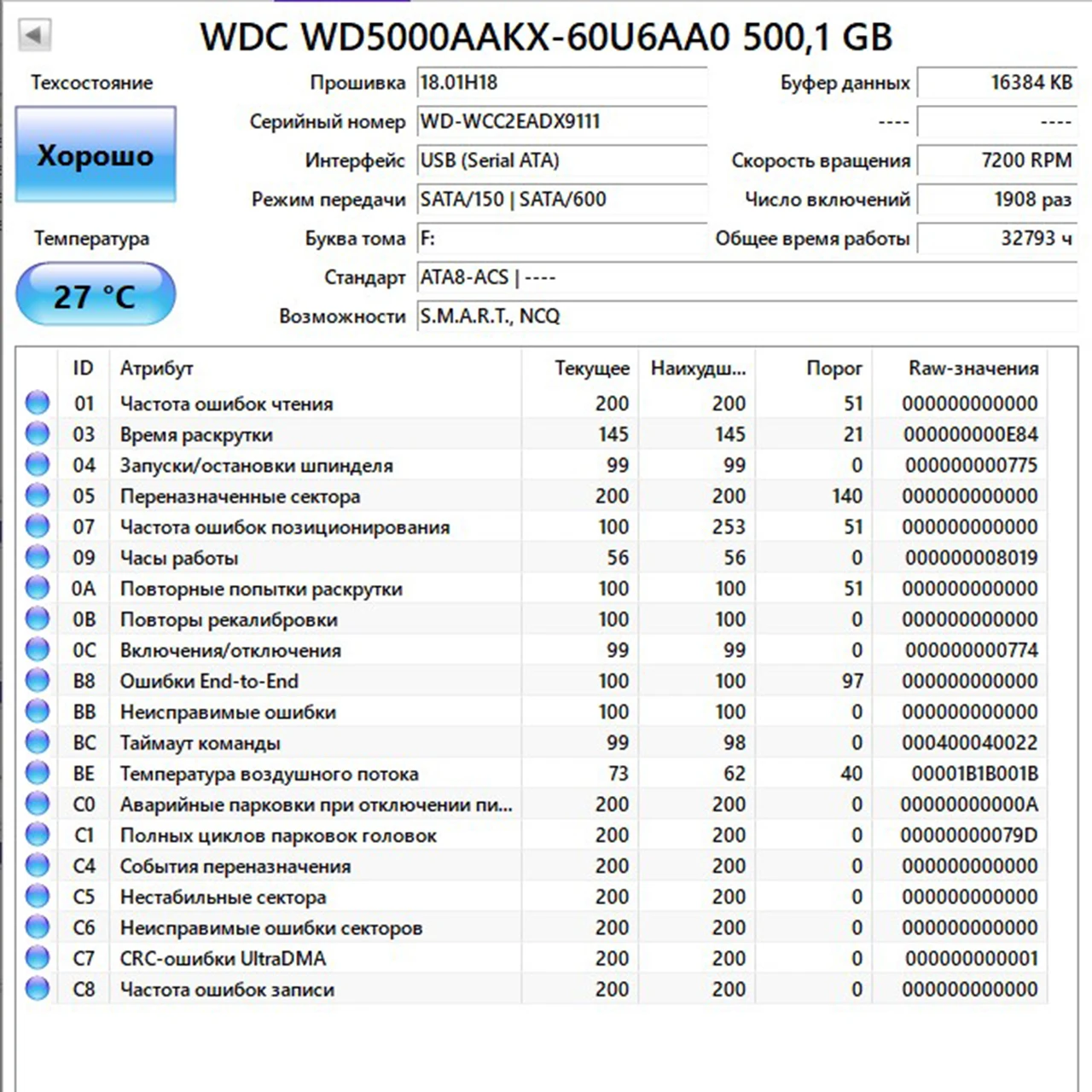
Task: Click the status icon for Частота ошибок позиционирования
Action: click(x=38, y=526)
